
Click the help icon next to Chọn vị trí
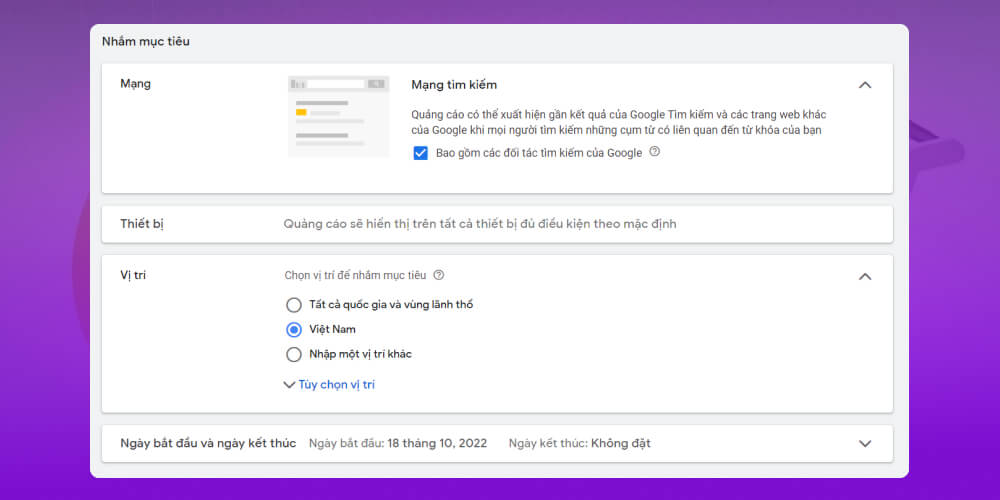pyautogui.click(x=439, y=275)
